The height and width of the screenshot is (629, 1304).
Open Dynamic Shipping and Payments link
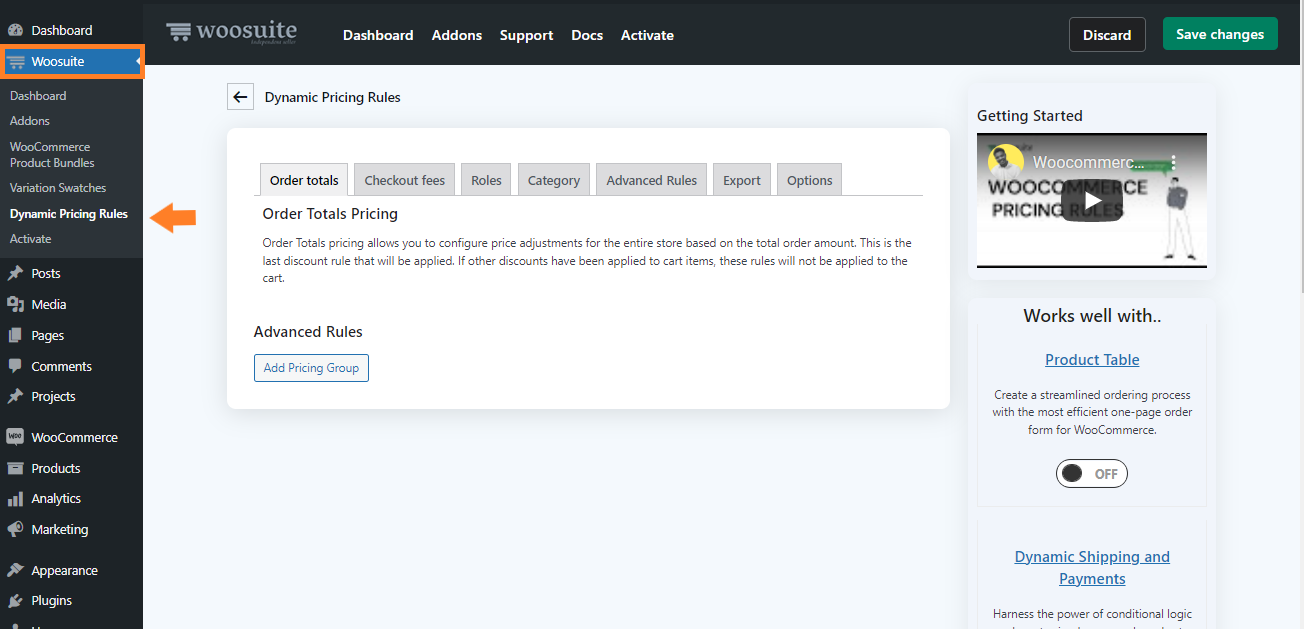click(1092, 568)
